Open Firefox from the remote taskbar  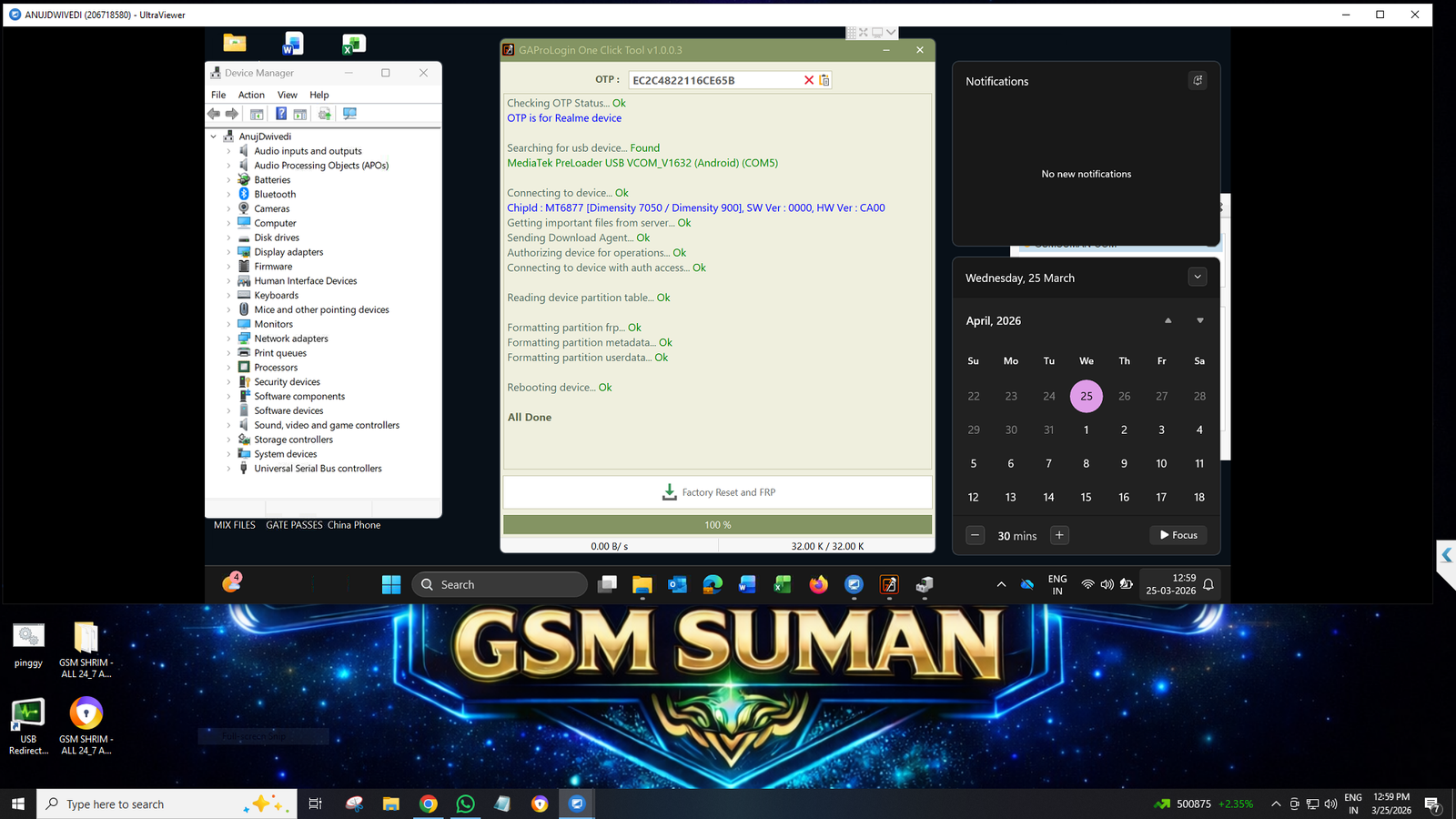tap(819, 585)
